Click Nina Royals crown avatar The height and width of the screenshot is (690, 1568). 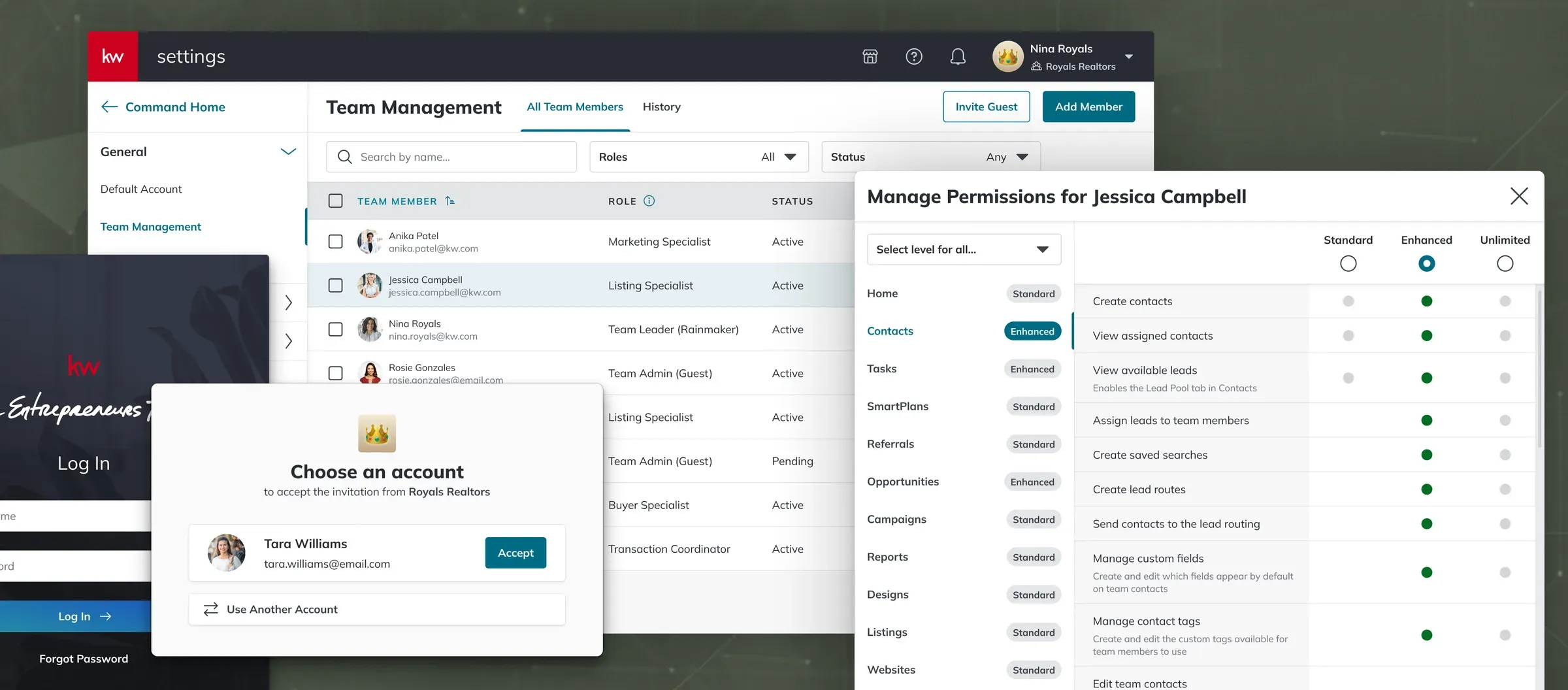click(1008, 56)
